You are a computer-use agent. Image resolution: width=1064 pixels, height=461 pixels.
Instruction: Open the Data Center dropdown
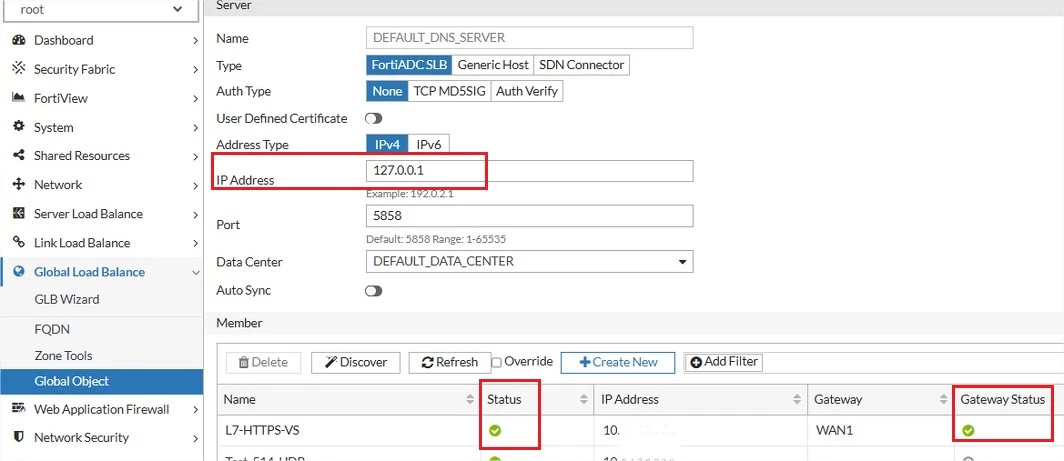pyautogui.click(x=529, y=261)
